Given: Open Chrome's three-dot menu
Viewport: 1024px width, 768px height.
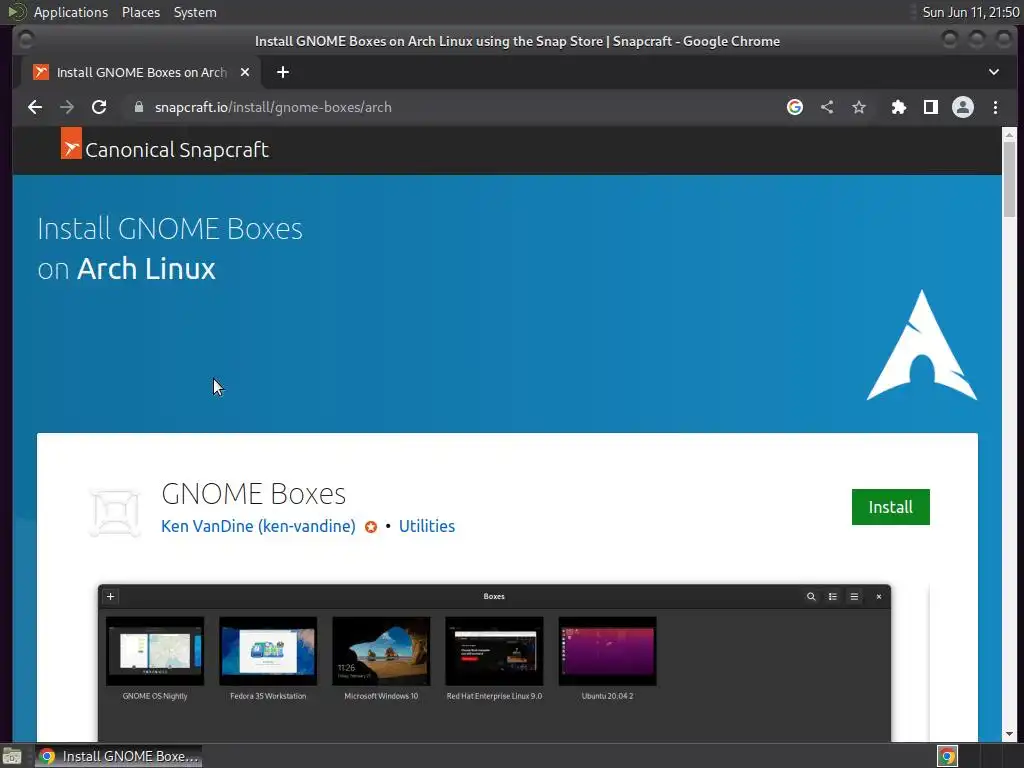Looking at the screenshot, I should click(x=995, y=107).
